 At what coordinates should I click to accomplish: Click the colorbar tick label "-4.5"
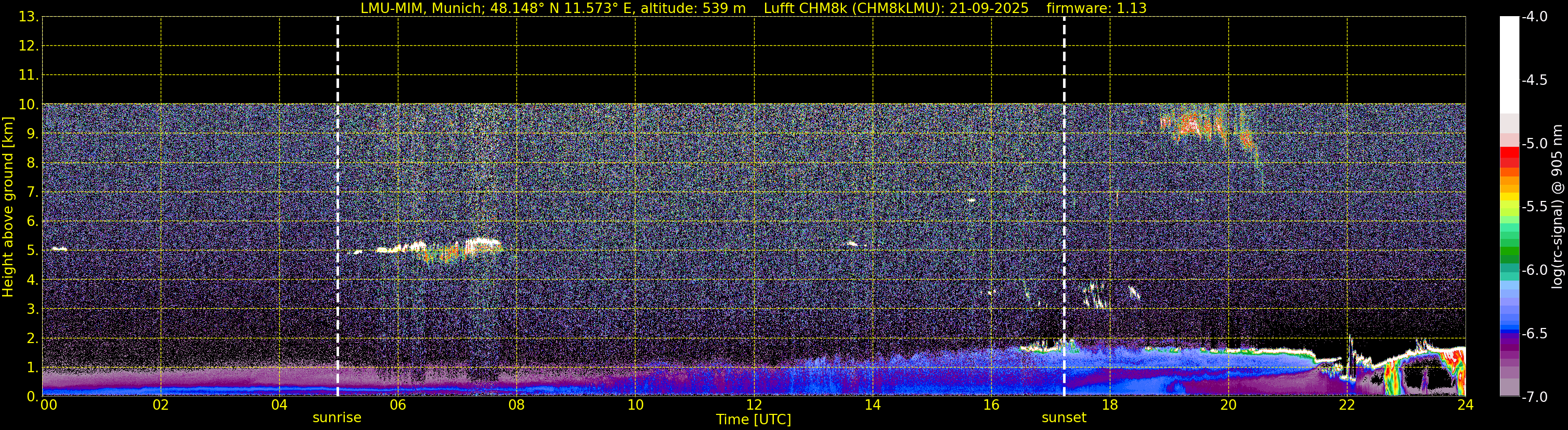(x=1534, y=80)
